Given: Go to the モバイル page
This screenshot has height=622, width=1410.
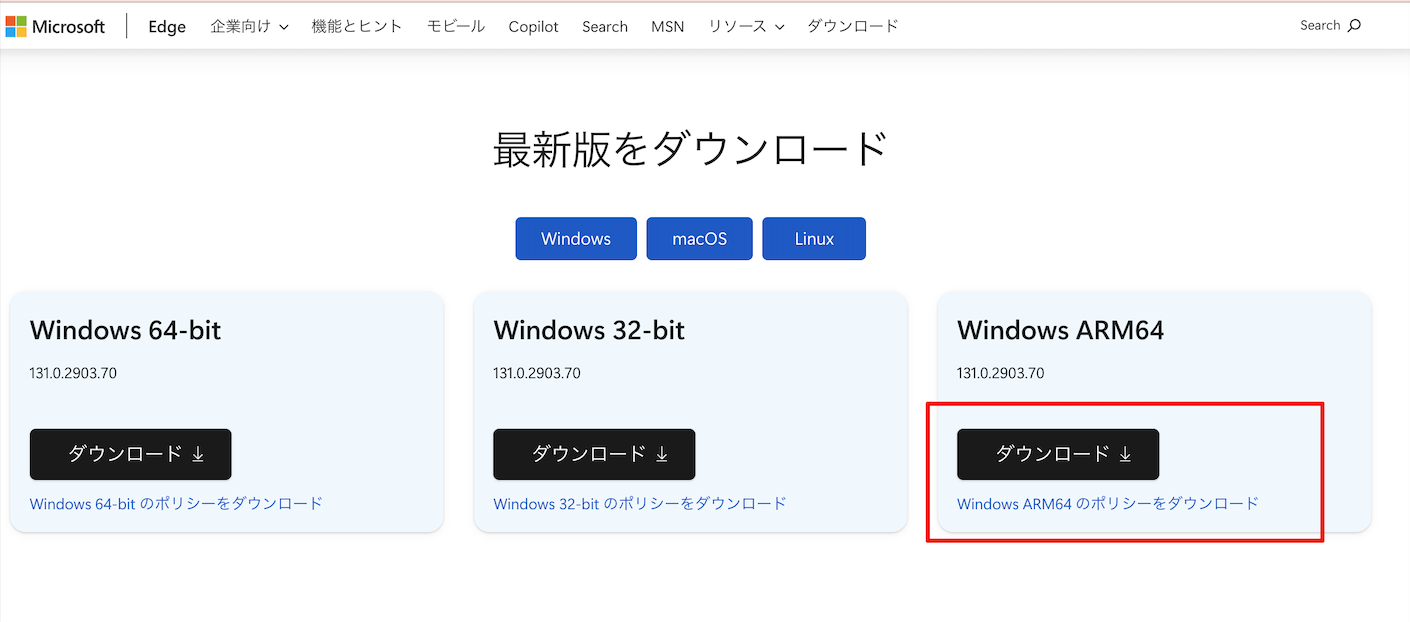Looking at the screenshot, I should click(456, 27).
